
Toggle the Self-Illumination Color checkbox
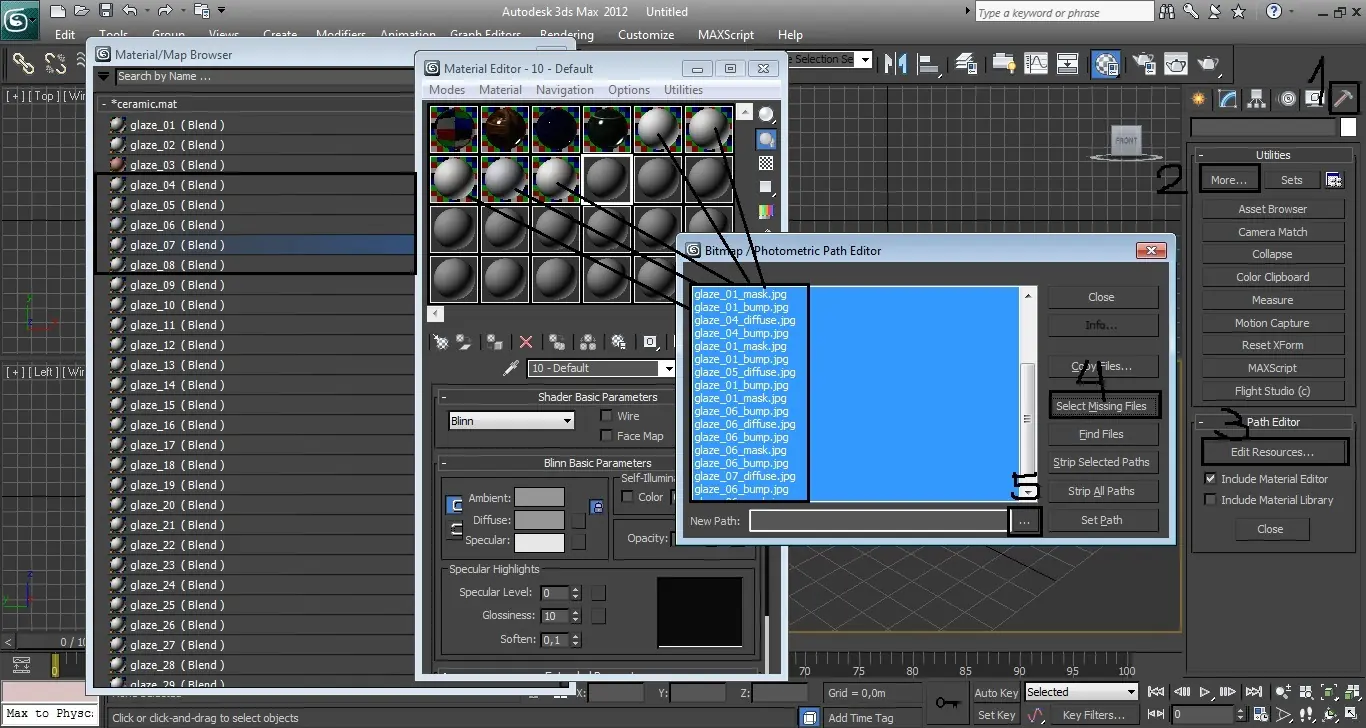628,497
